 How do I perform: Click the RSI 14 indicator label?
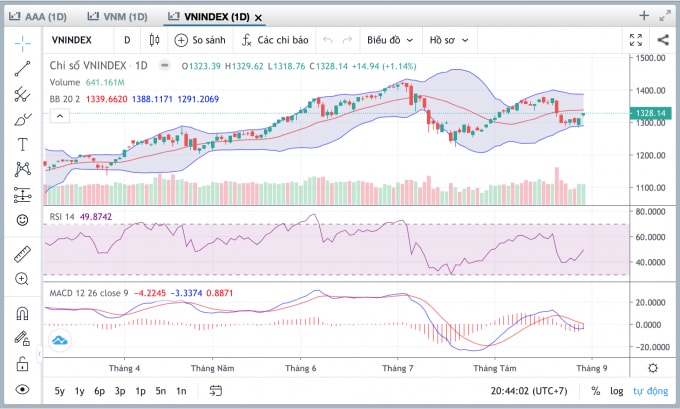click(62, 216)
